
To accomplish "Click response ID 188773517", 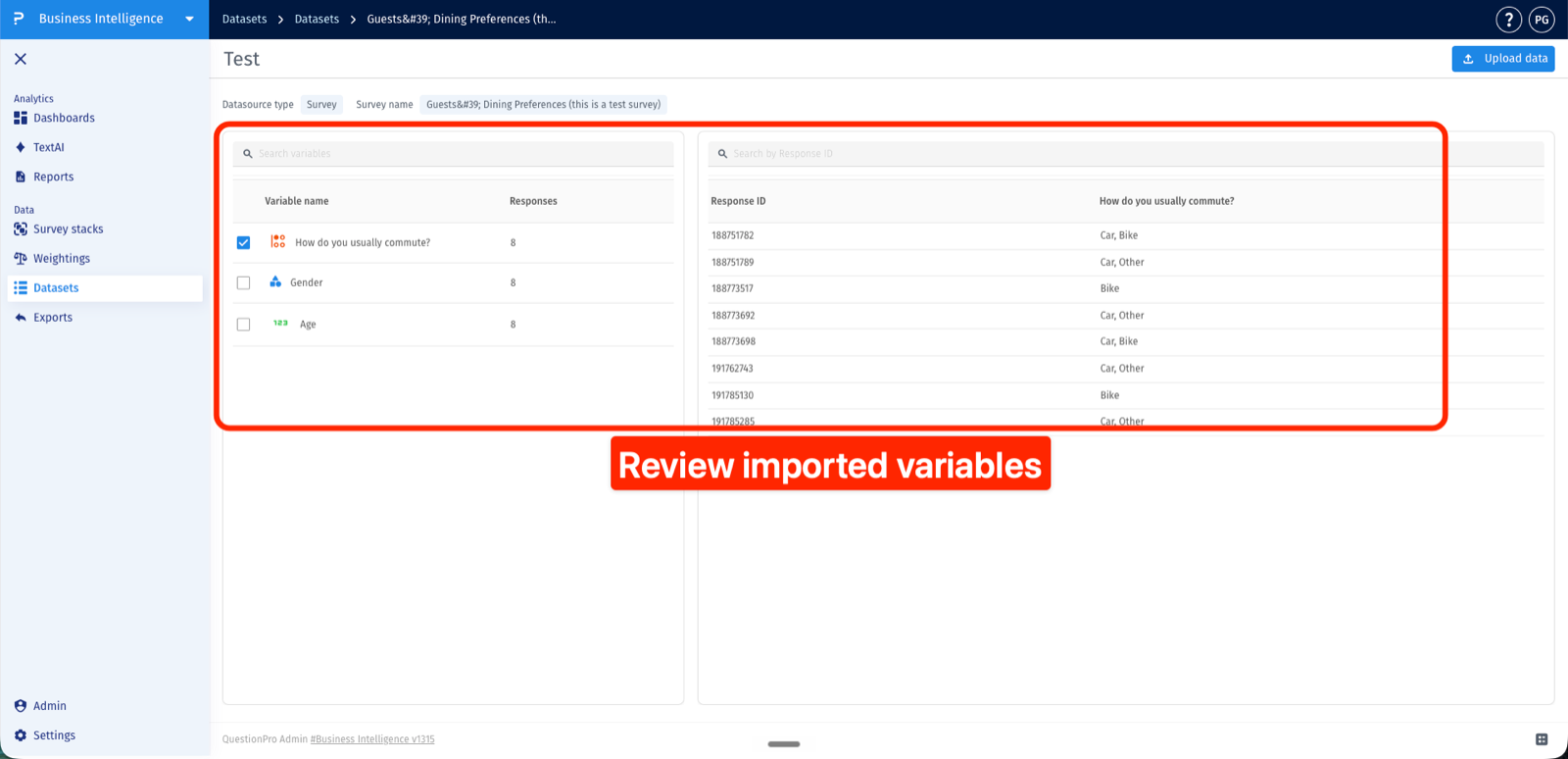I will coord(732,288).
